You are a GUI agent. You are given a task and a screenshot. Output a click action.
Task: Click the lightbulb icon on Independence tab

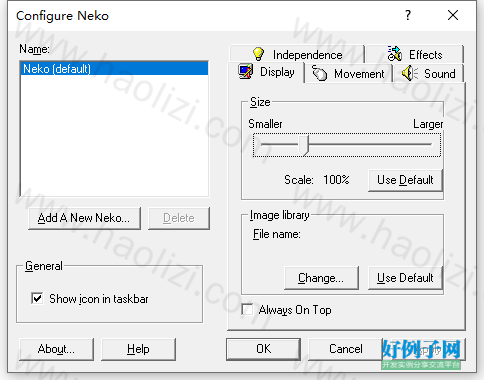(x=258, y=54)
